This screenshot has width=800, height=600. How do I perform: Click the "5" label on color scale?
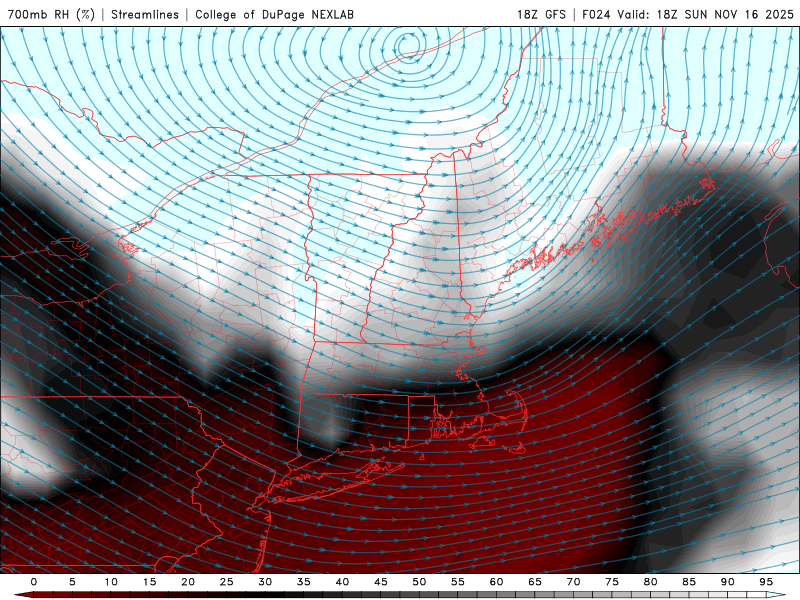tap(72, 582)
